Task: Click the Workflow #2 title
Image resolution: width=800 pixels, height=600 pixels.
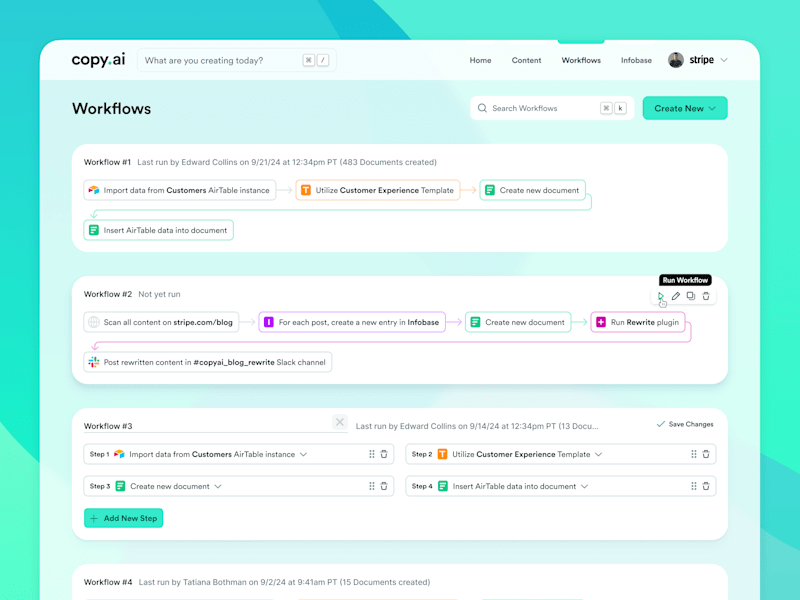Action: (108, 294)
